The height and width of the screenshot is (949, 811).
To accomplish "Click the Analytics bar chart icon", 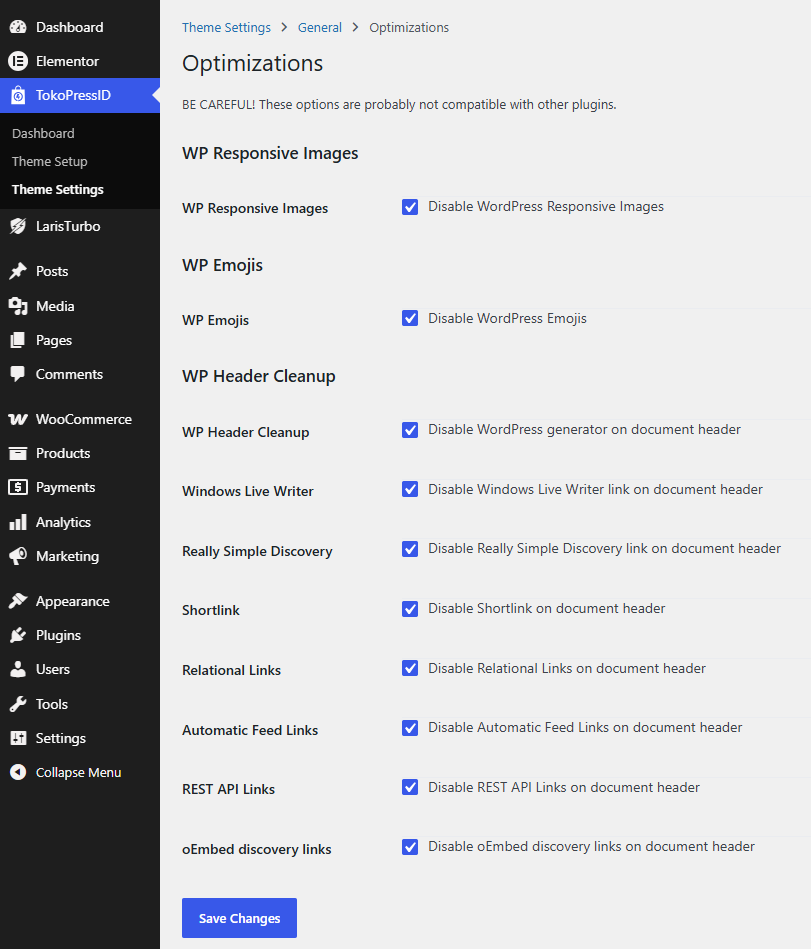I will coord(18,522).
